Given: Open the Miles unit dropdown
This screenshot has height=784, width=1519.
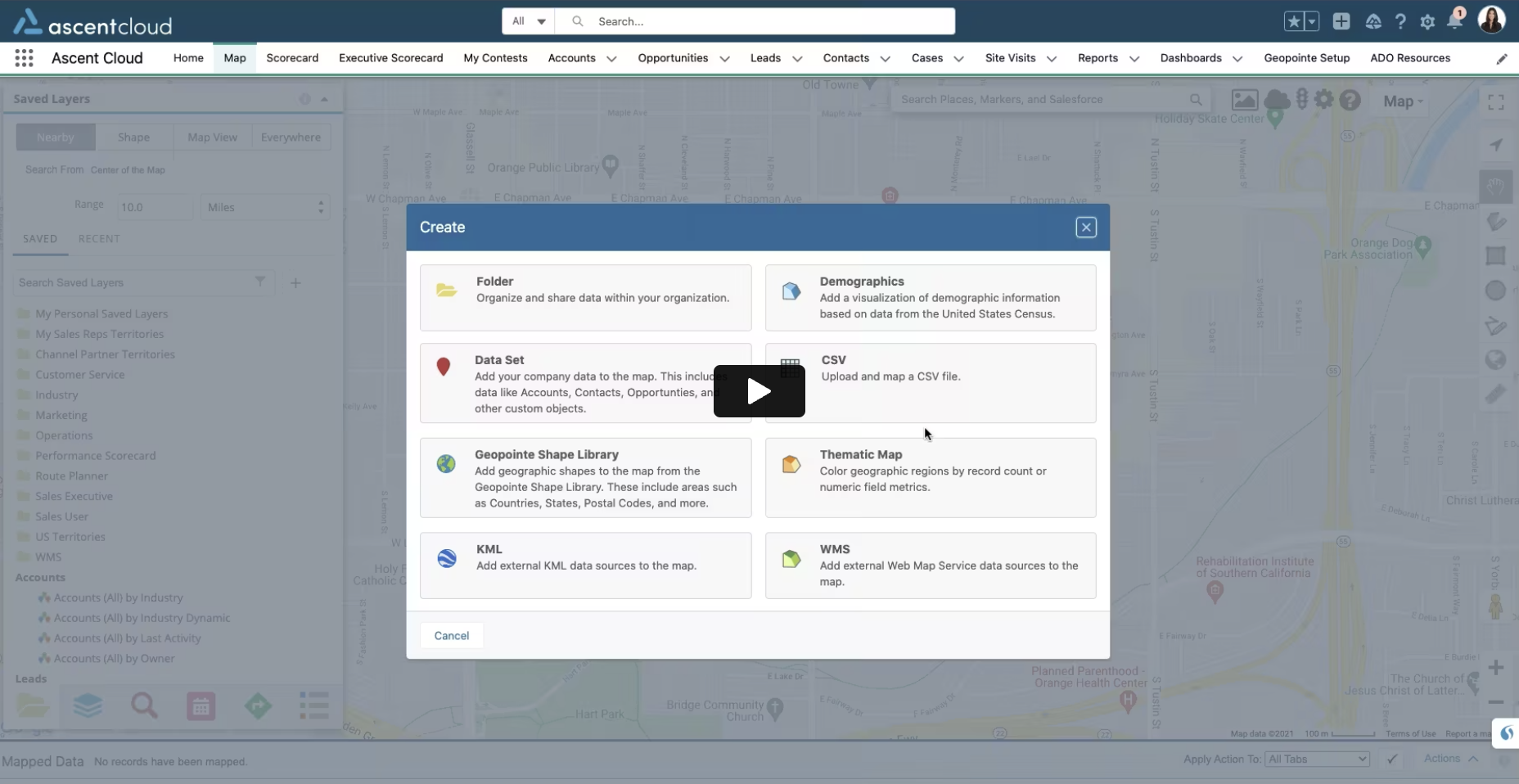Looking at the screenshot, I should click(x=265, y=207).
